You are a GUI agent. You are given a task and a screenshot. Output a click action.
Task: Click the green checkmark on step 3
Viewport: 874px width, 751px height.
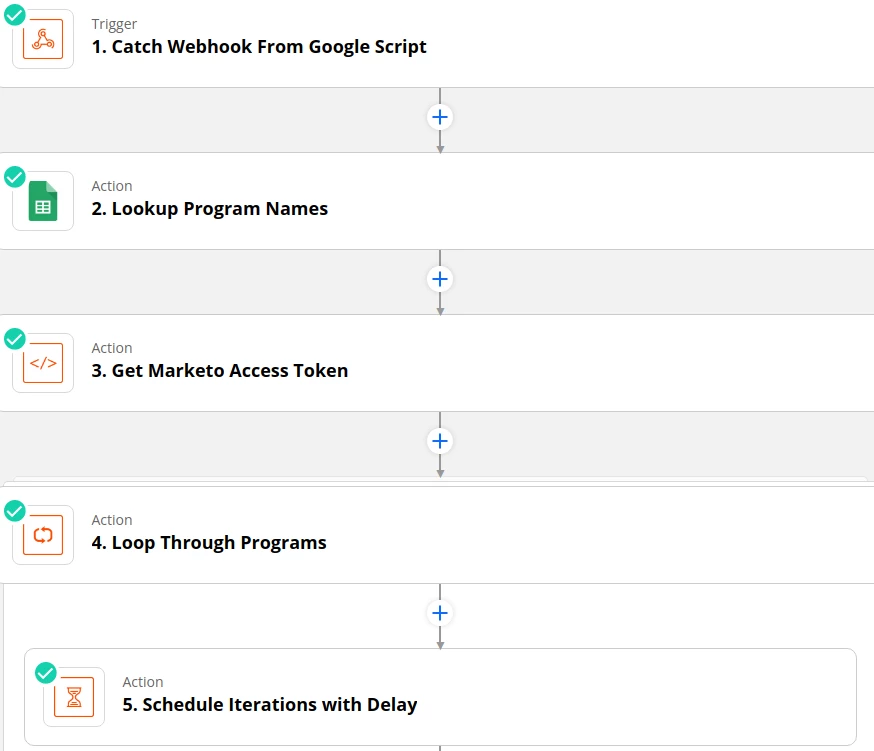pos(15,339)
